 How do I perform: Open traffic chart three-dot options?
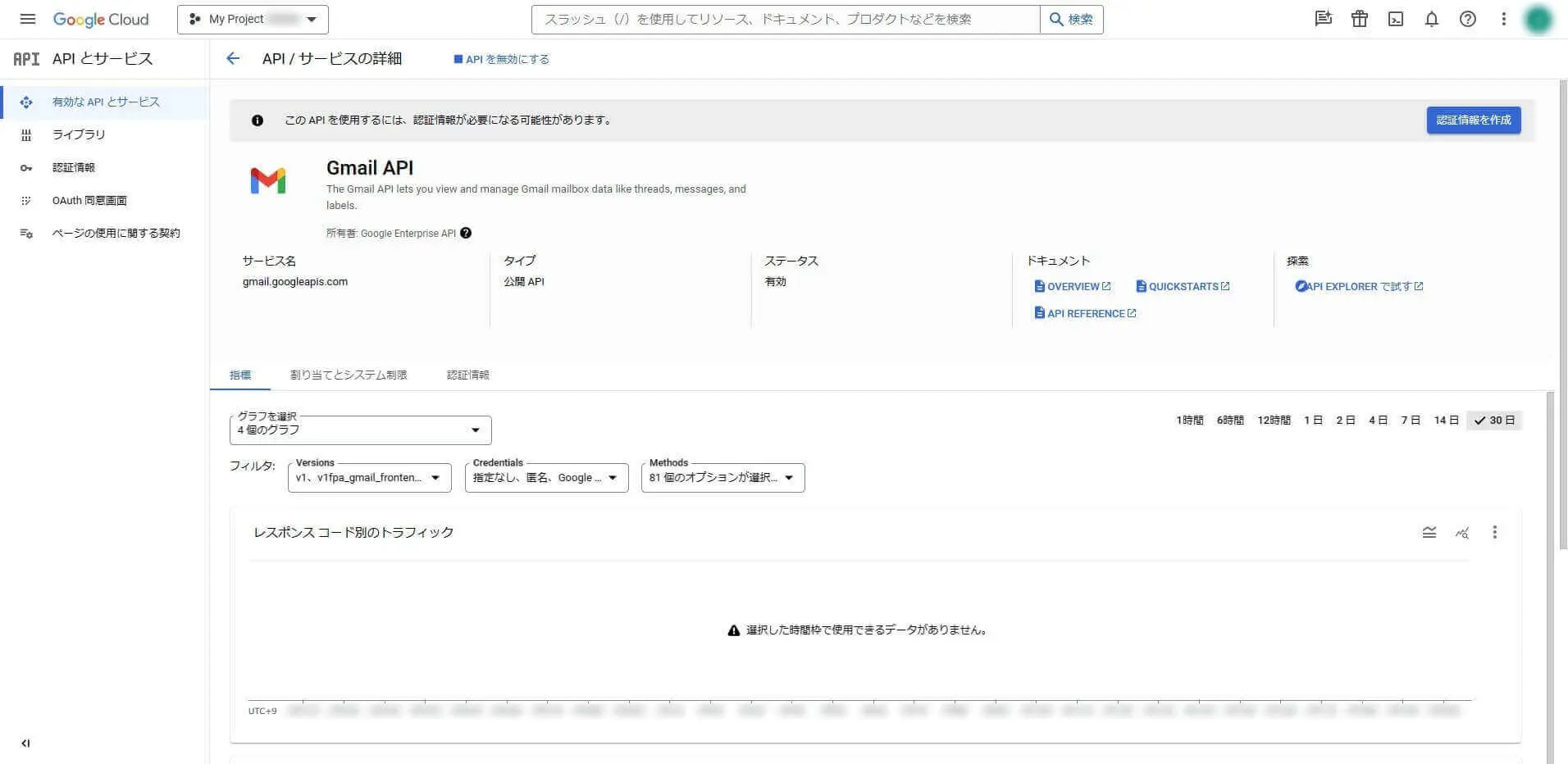(x=1495, y=532)
